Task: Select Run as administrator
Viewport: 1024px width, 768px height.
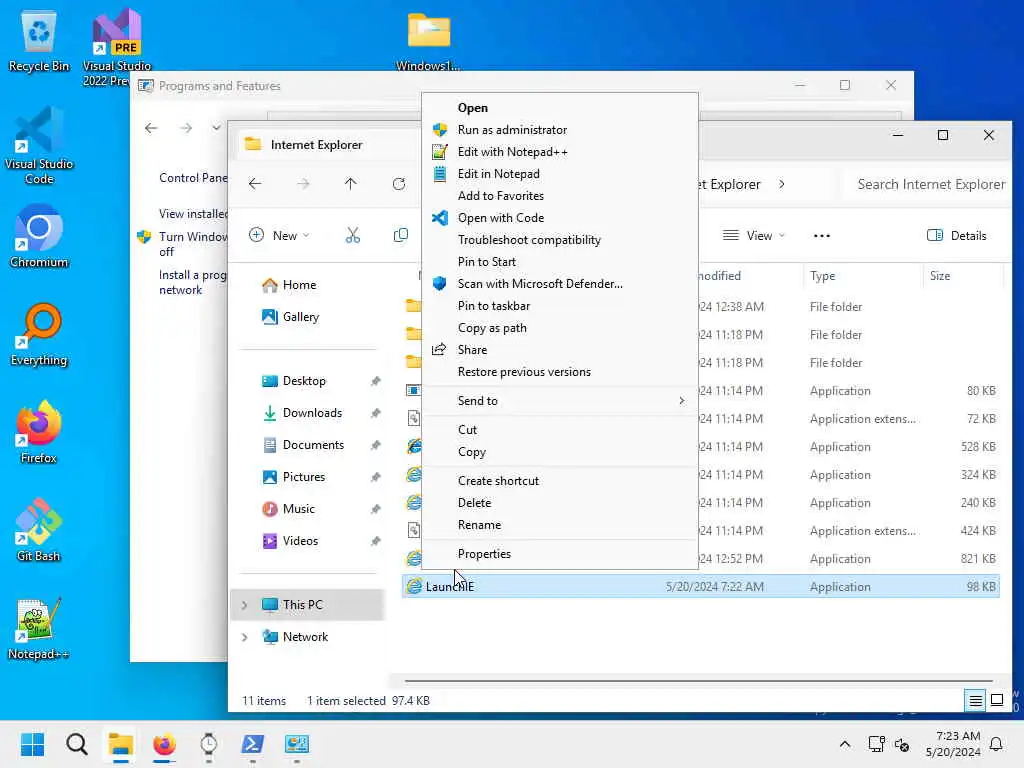Action: click(560, 130)
